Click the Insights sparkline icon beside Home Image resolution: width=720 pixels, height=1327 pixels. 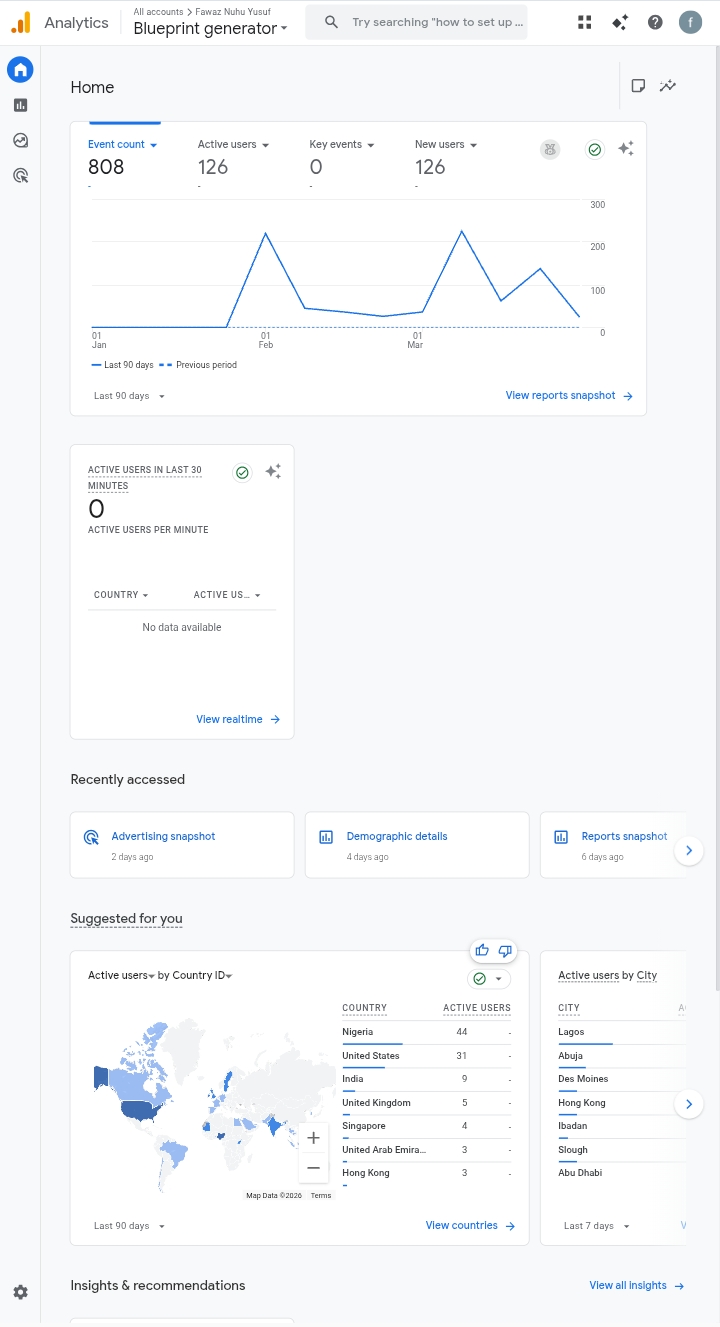point(668,86)
